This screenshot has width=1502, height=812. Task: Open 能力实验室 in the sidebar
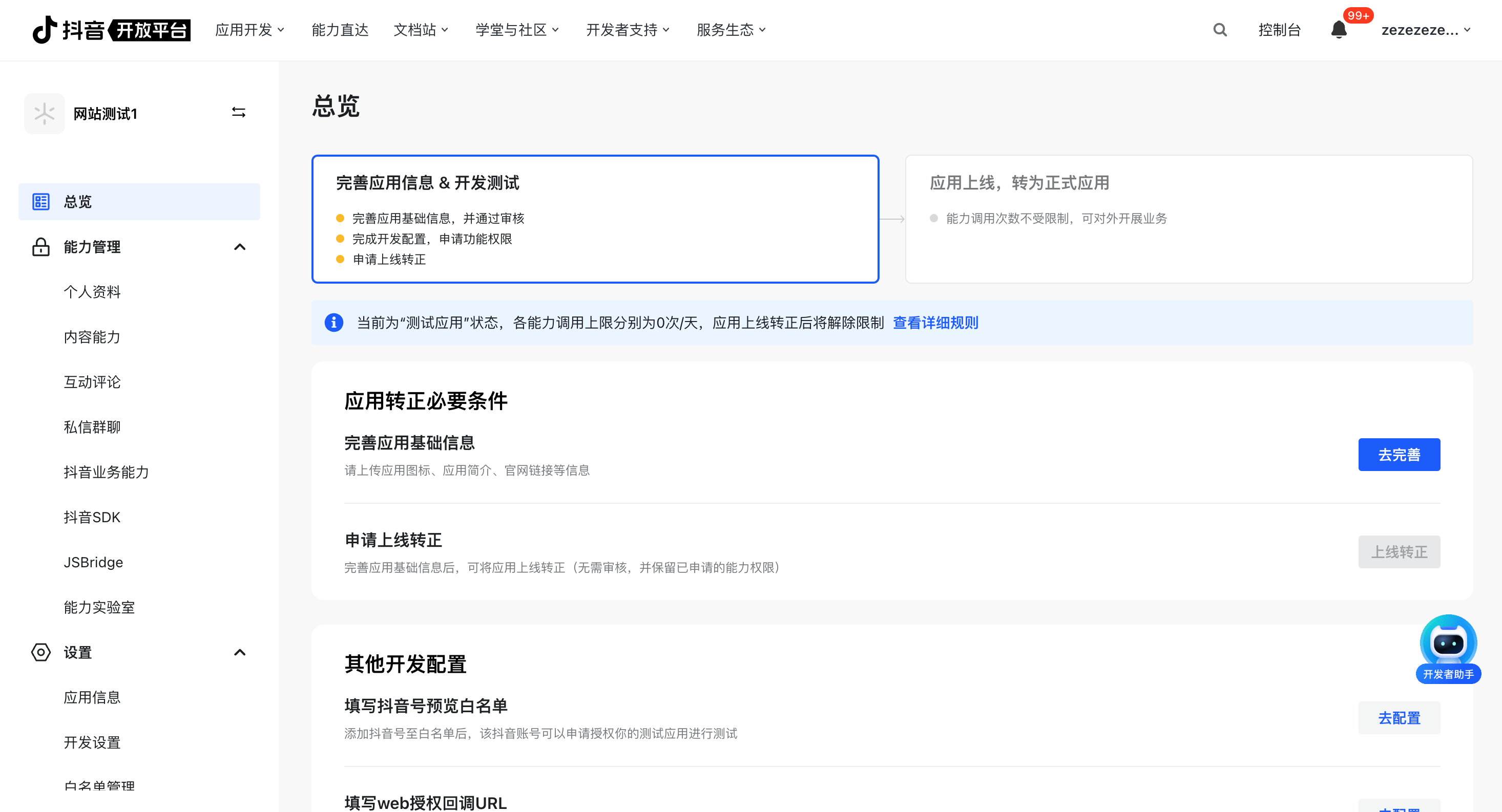(x=99, y=607)
